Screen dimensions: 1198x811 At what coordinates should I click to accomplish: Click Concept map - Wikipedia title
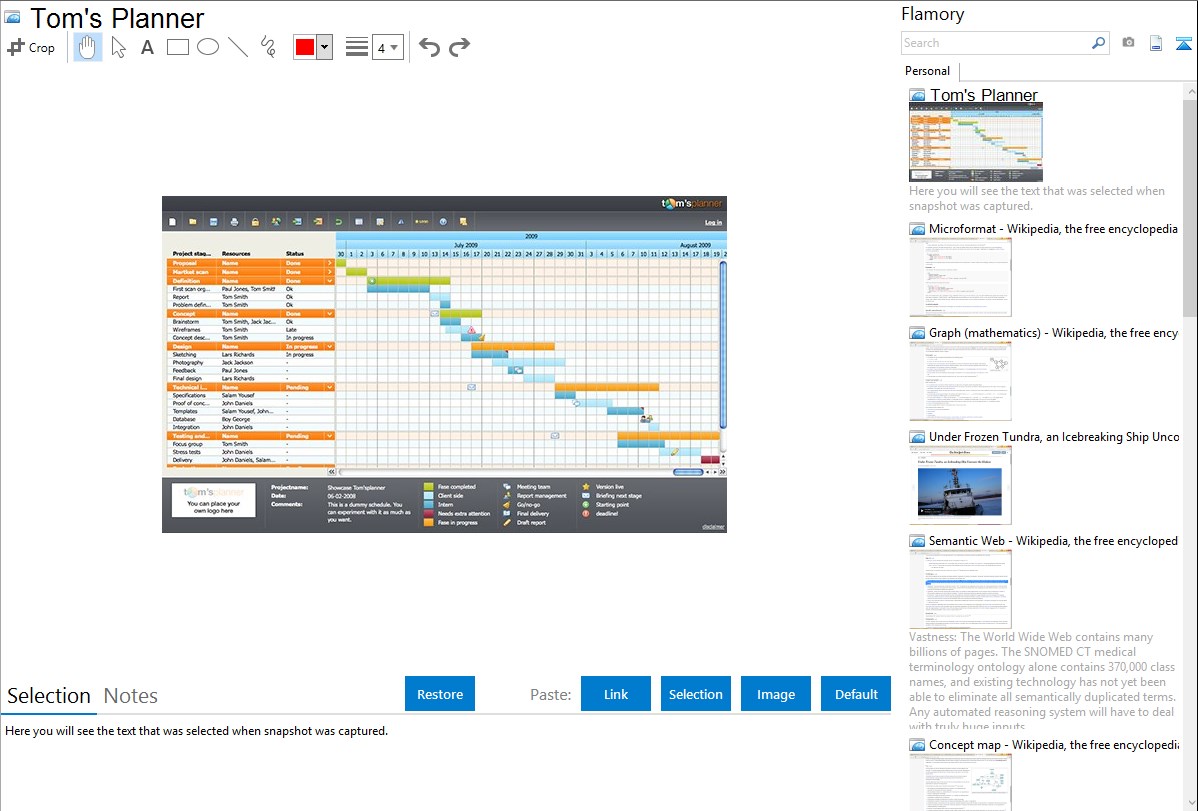(x=1053, y=744)
